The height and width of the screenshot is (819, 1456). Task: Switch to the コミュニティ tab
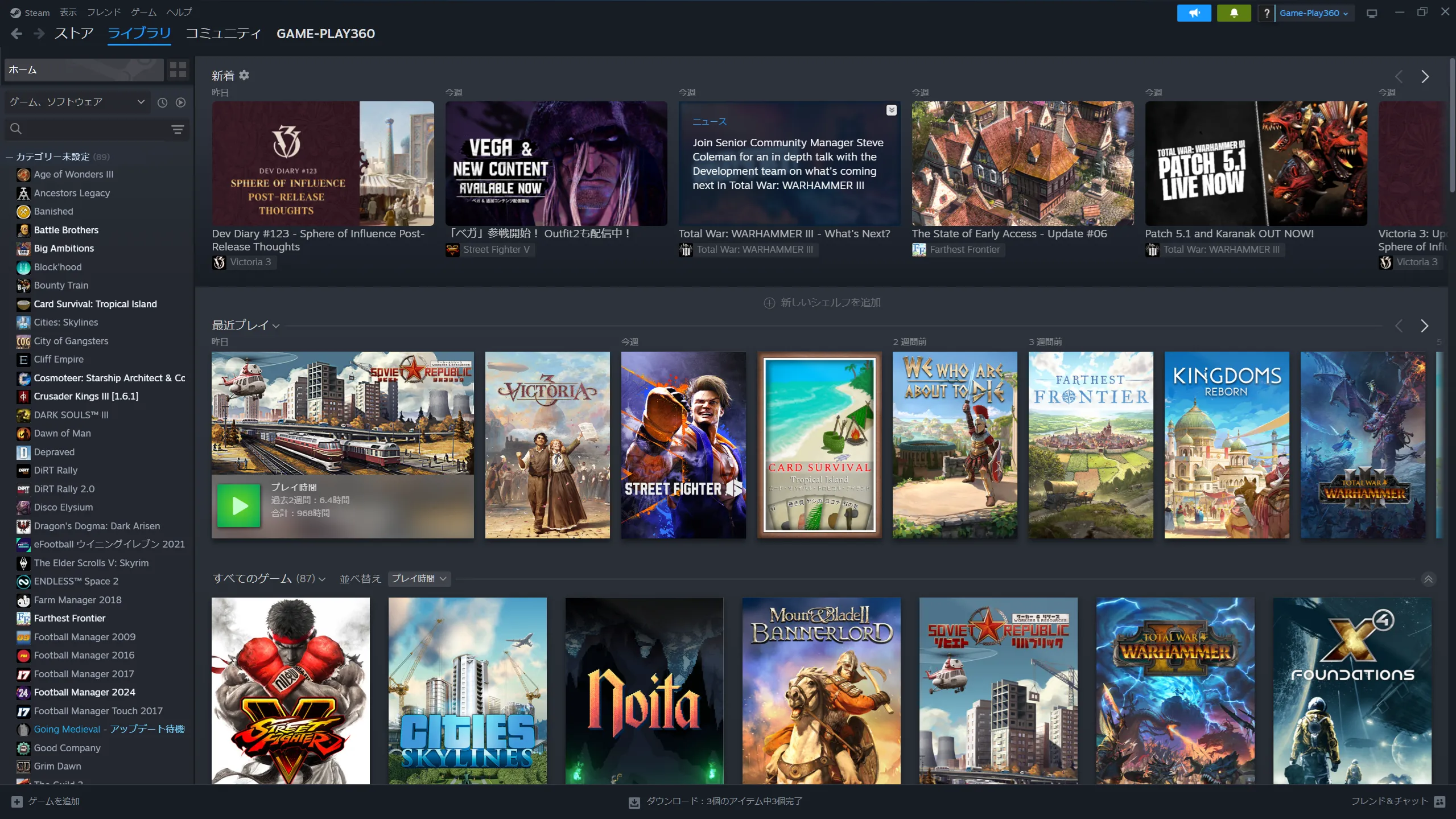pyautogui.click(x=222, y=34)
